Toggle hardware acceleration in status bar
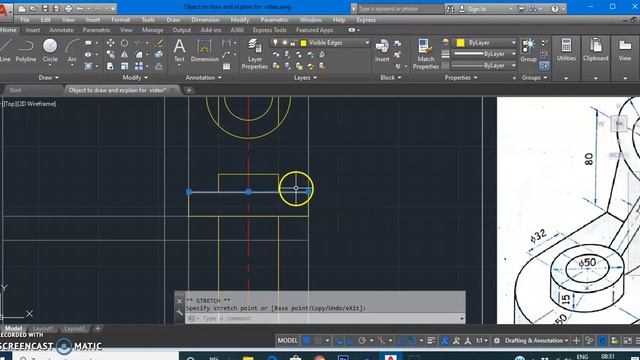Screen dimensions: 640x360 602,340
